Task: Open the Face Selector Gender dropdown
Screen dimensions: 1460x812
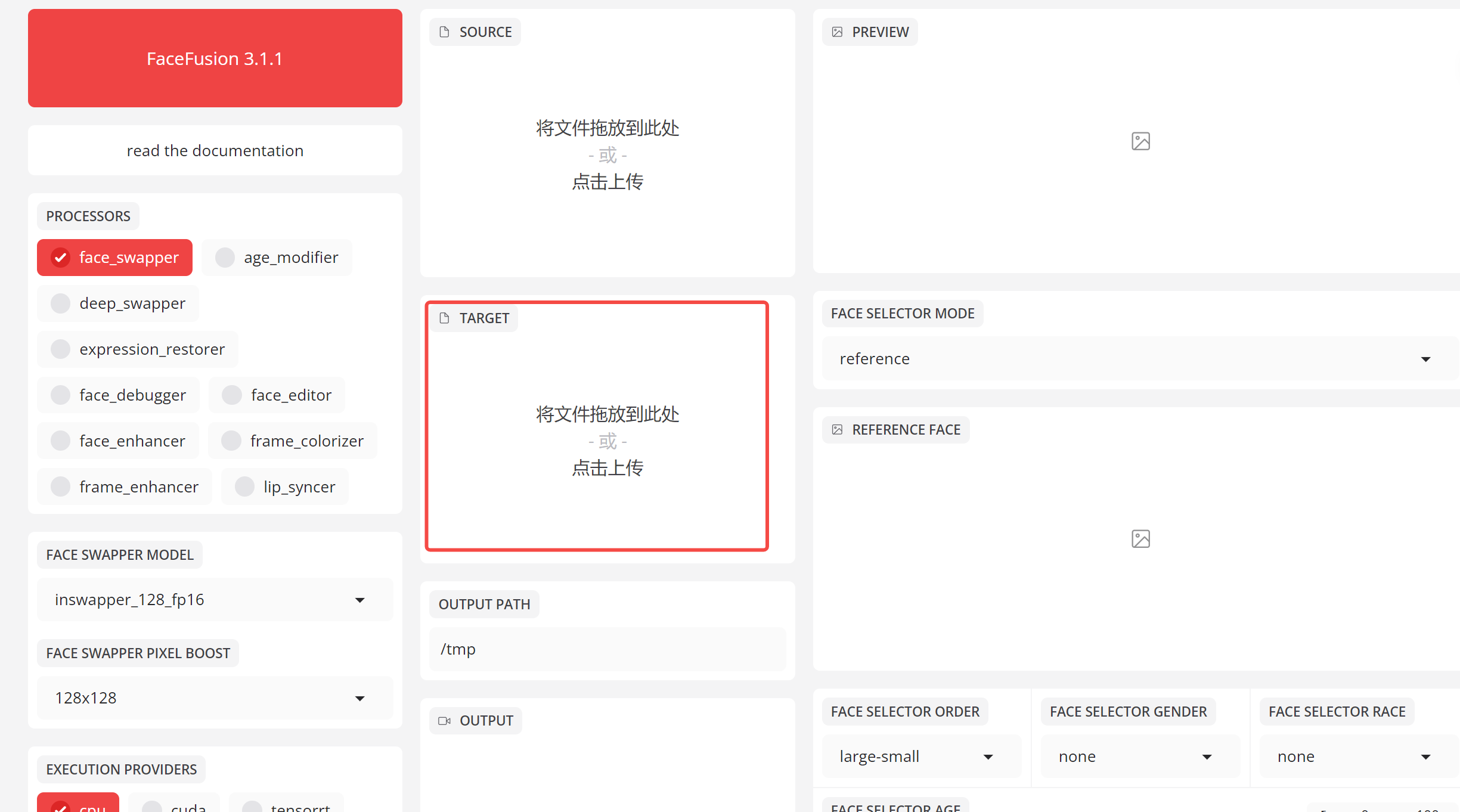Action: click(x=1140, y=757)
